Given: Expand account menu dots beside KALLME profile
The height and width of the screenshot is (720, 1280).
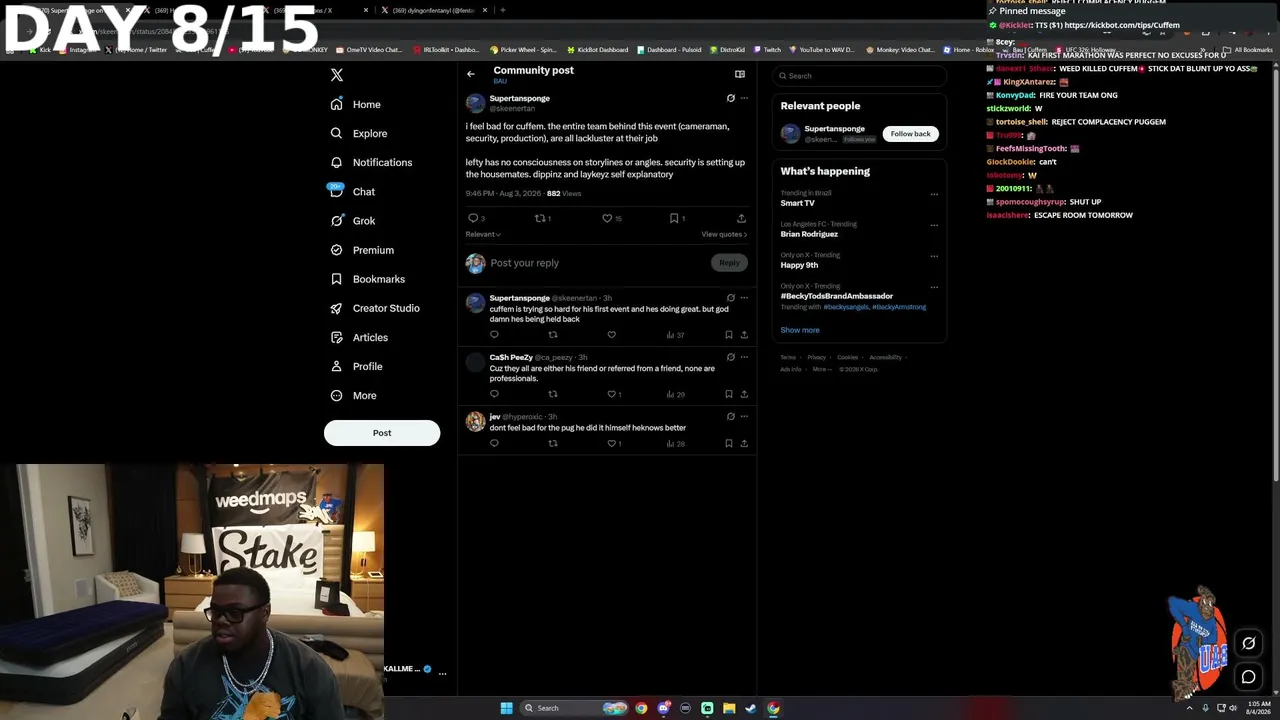Looking at the screenshot, I should coord(442,673).
